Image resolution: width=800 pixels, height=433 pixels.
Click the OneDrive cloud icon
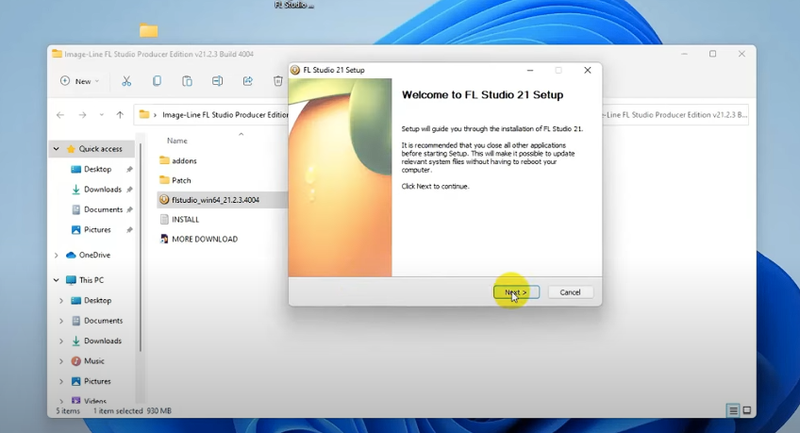click(71, 255)
